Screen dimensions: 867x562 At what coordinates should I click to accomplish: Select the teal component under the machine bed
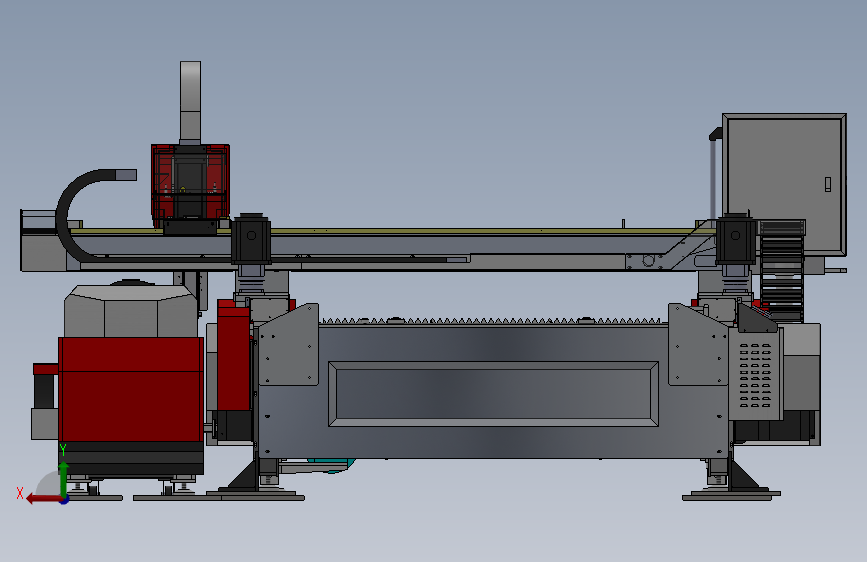[x=331, y=465]
